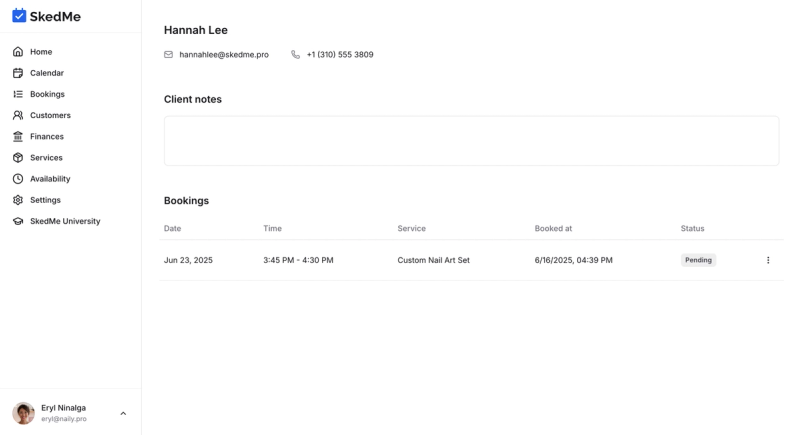This screenshot has width=800, height=435.
Task: Select the Jun 23, 2025 date cell
Action: pos(188,260)
